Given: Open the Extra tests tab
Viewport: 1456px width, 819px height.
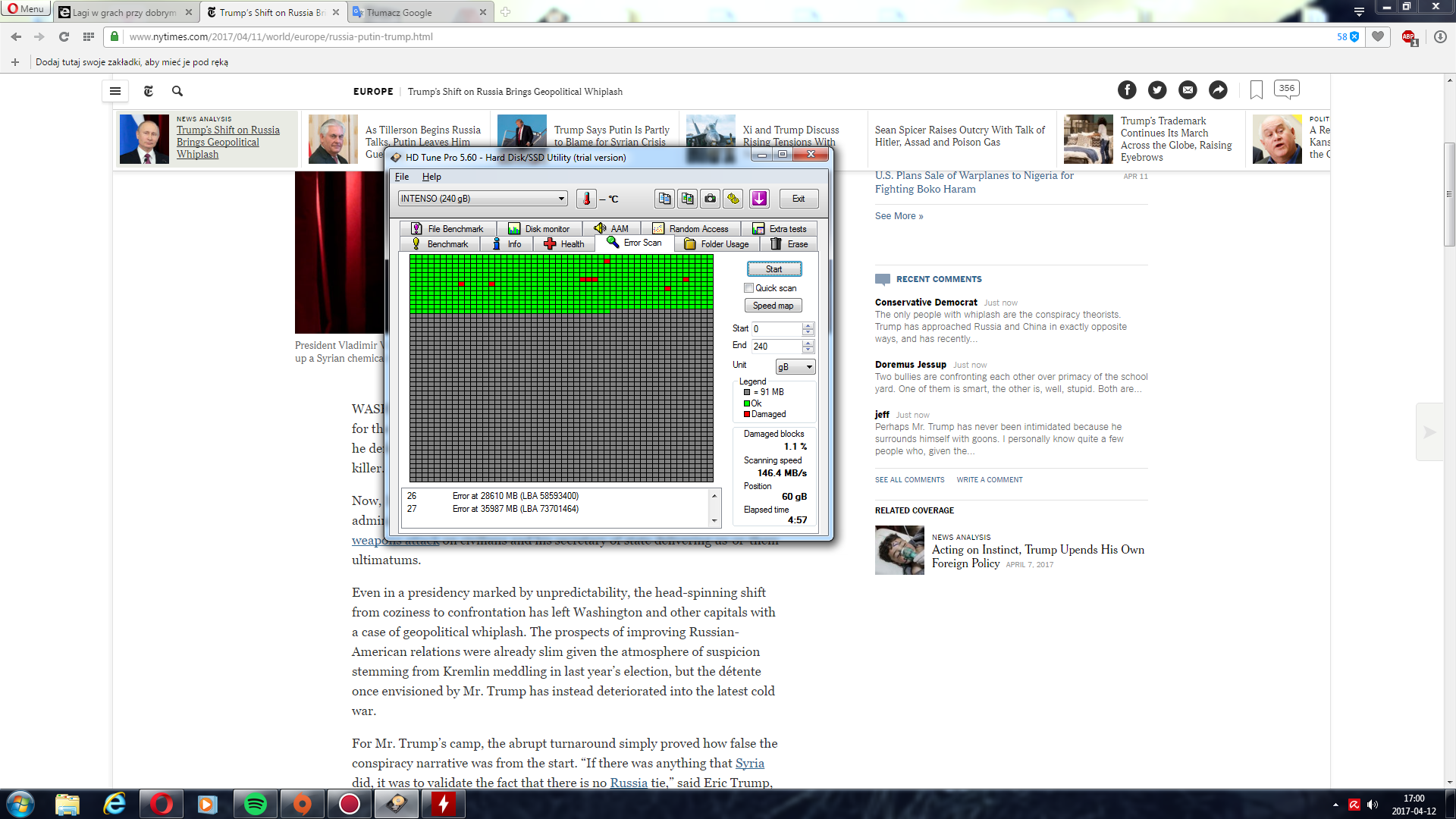Looking at the screenshot, I should click(x=780, y=229).
